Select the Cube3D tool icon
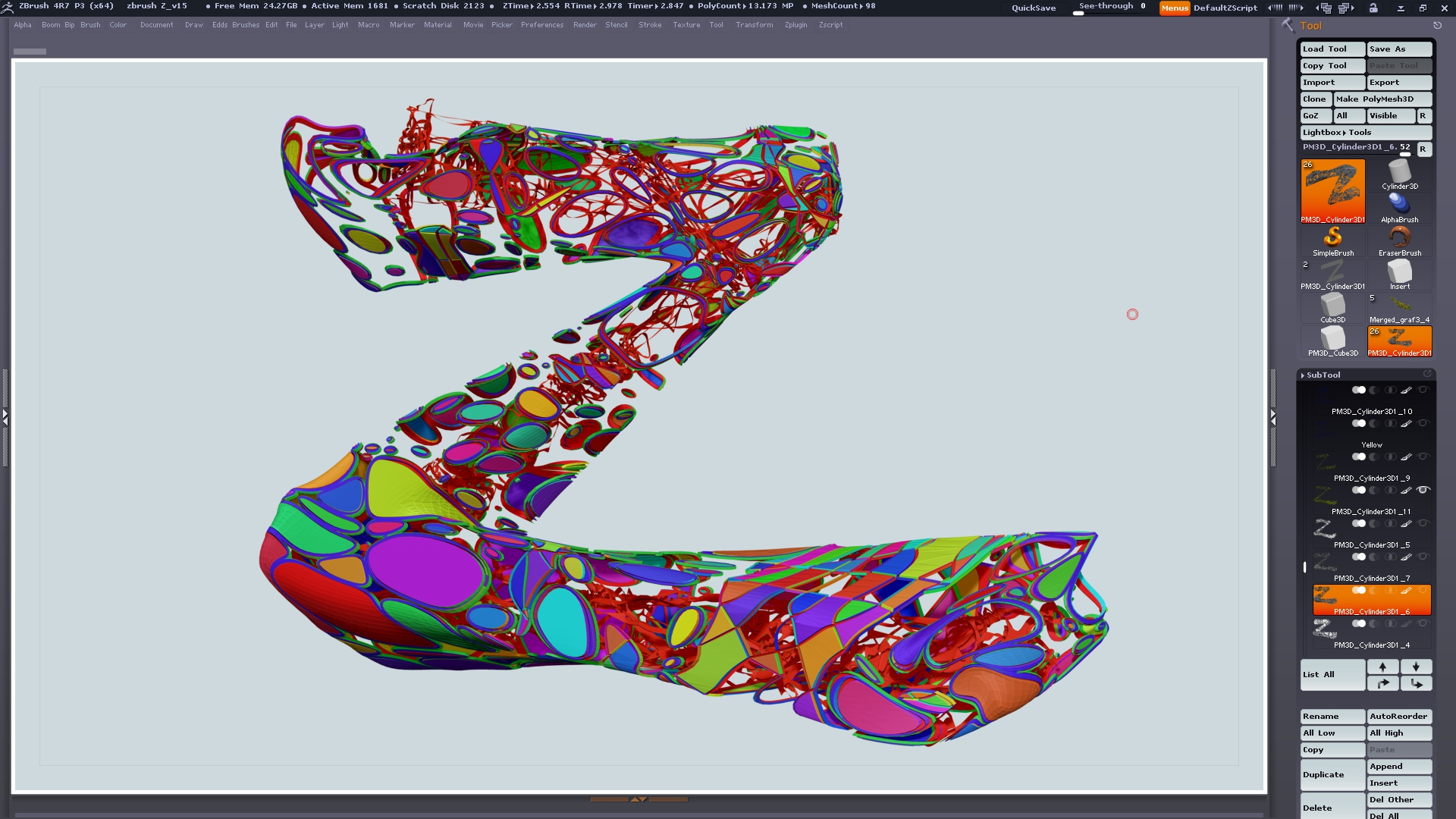 click(x=1332, y=306)
